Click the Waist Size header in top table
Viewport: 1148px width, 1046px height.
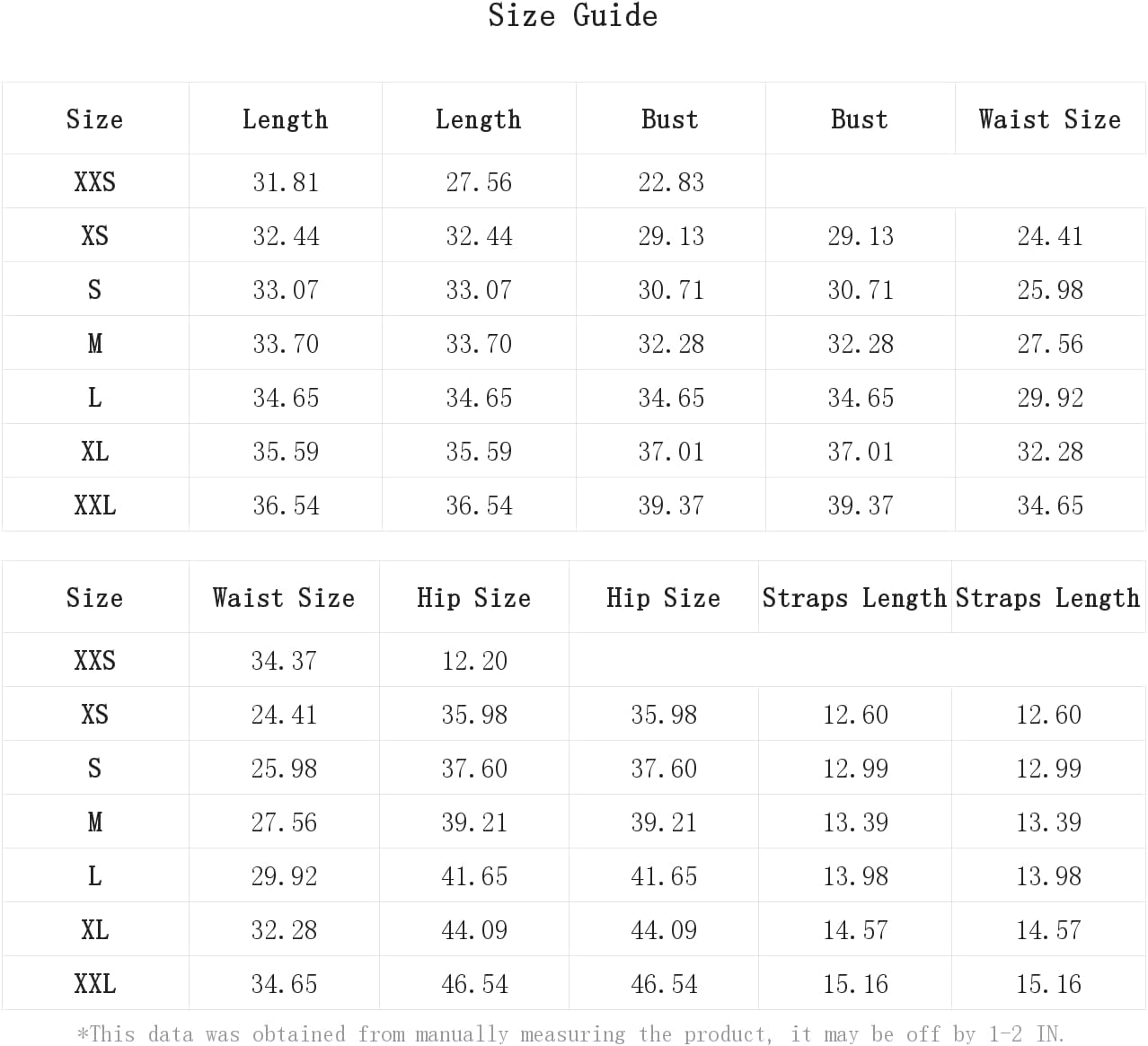1050,119
